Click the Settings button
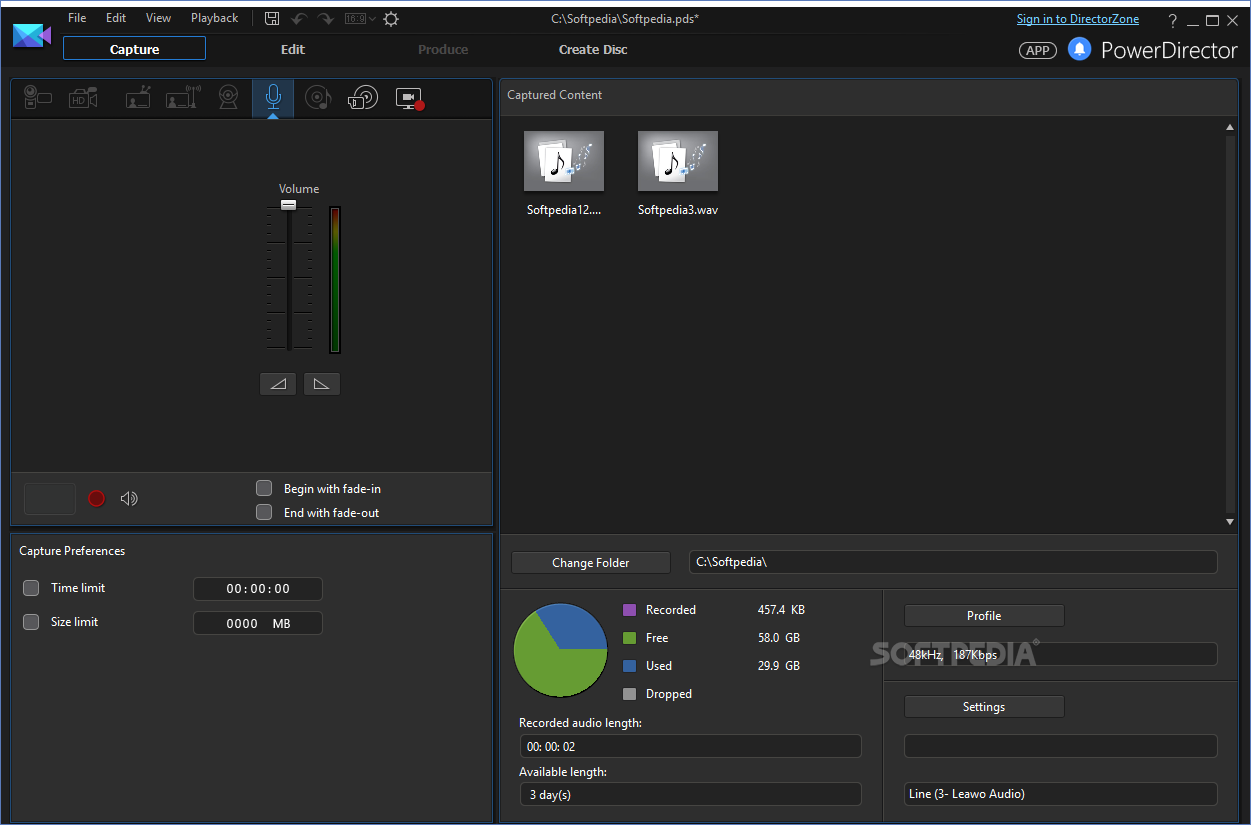This screenshot has height=825, width=1251. point(984,707)
